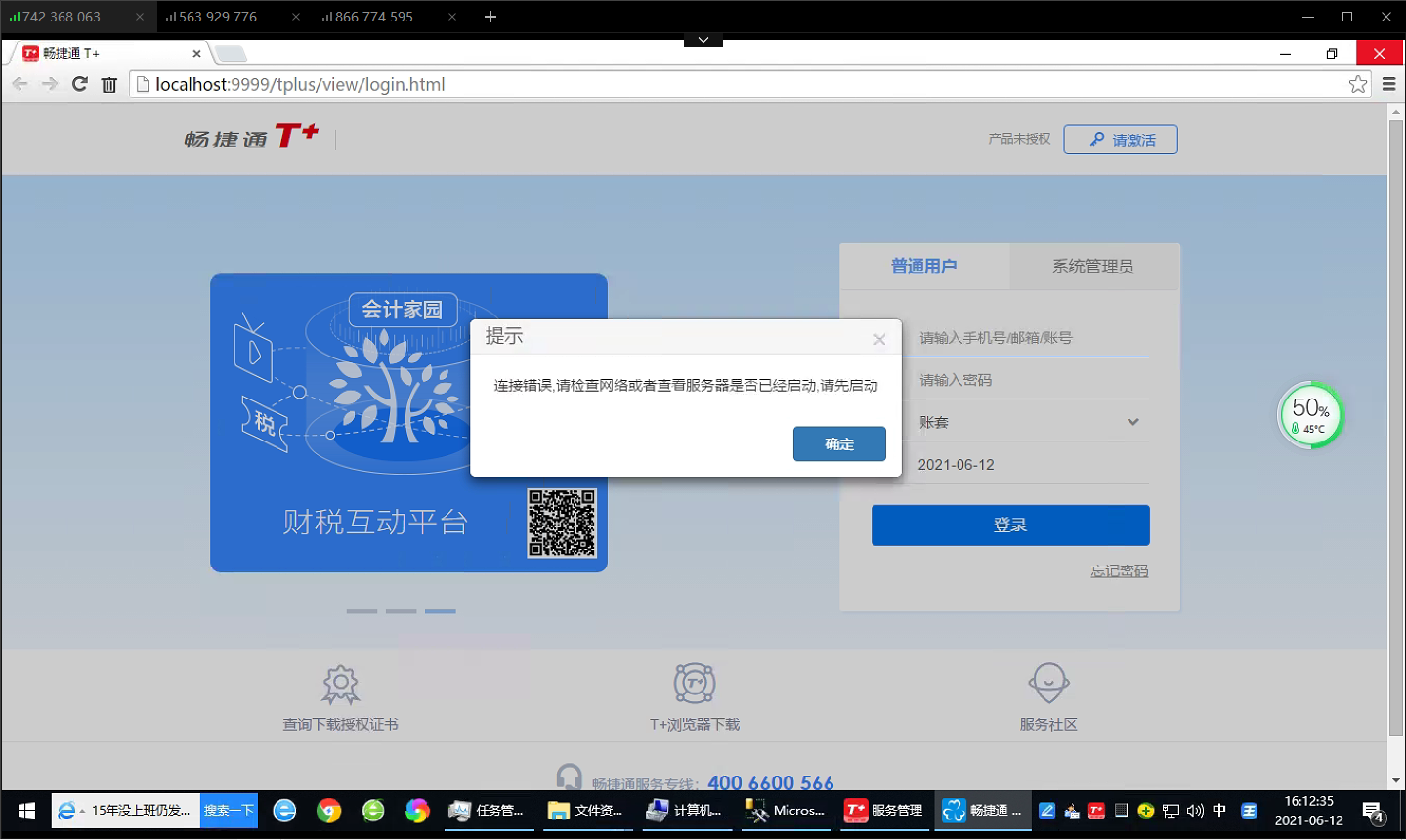The width and height of the screenshot is (1406, 840).
Task: Switch to 服务管理 taskbar window
Action: 884,811
